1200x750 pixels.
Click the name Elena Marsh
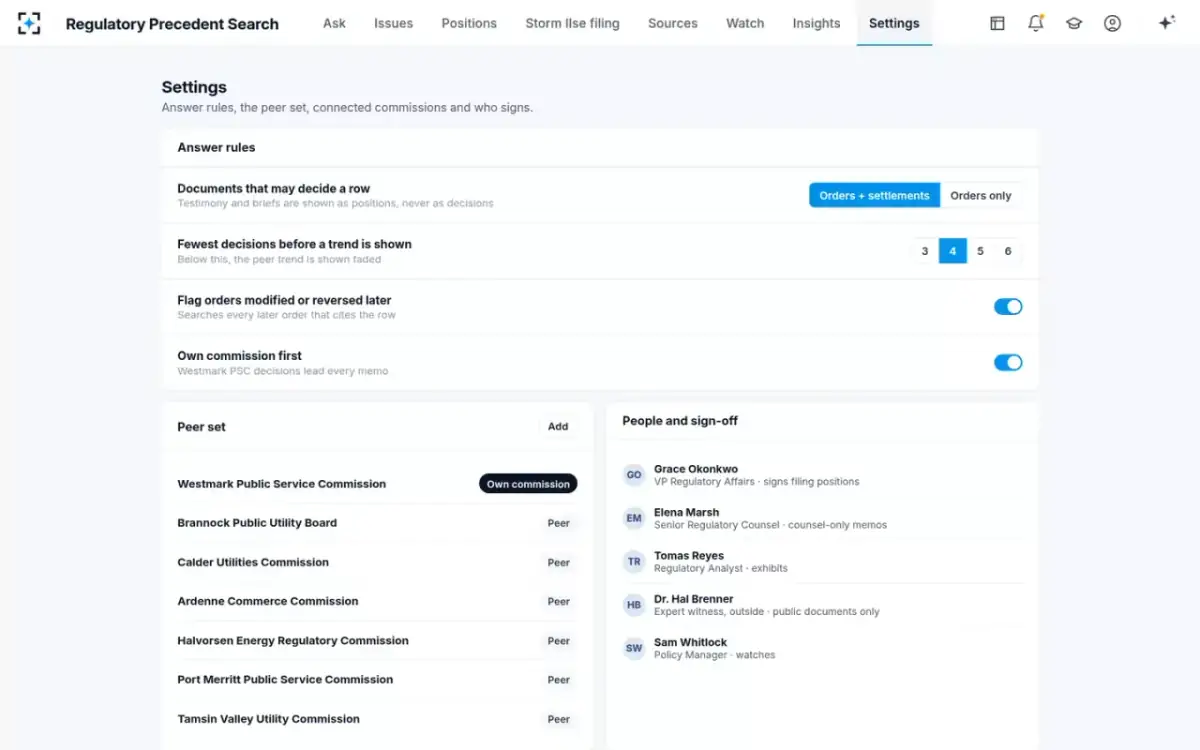[686, 512]
